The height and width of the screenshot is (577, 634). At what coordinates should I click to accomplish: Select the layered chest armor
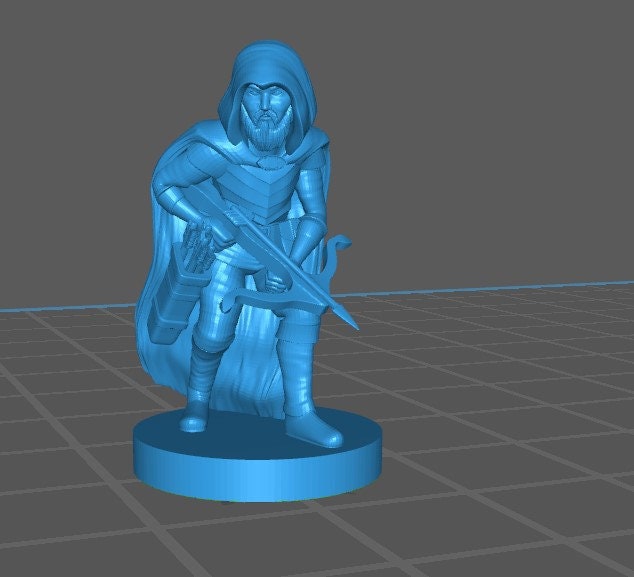[x=258, y=186]
